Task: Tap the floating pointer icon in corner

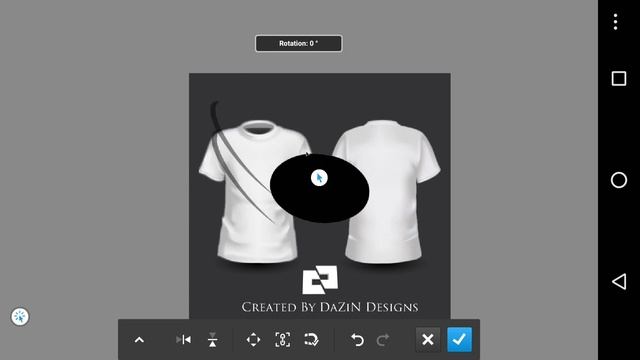Action: click(20, 317)
